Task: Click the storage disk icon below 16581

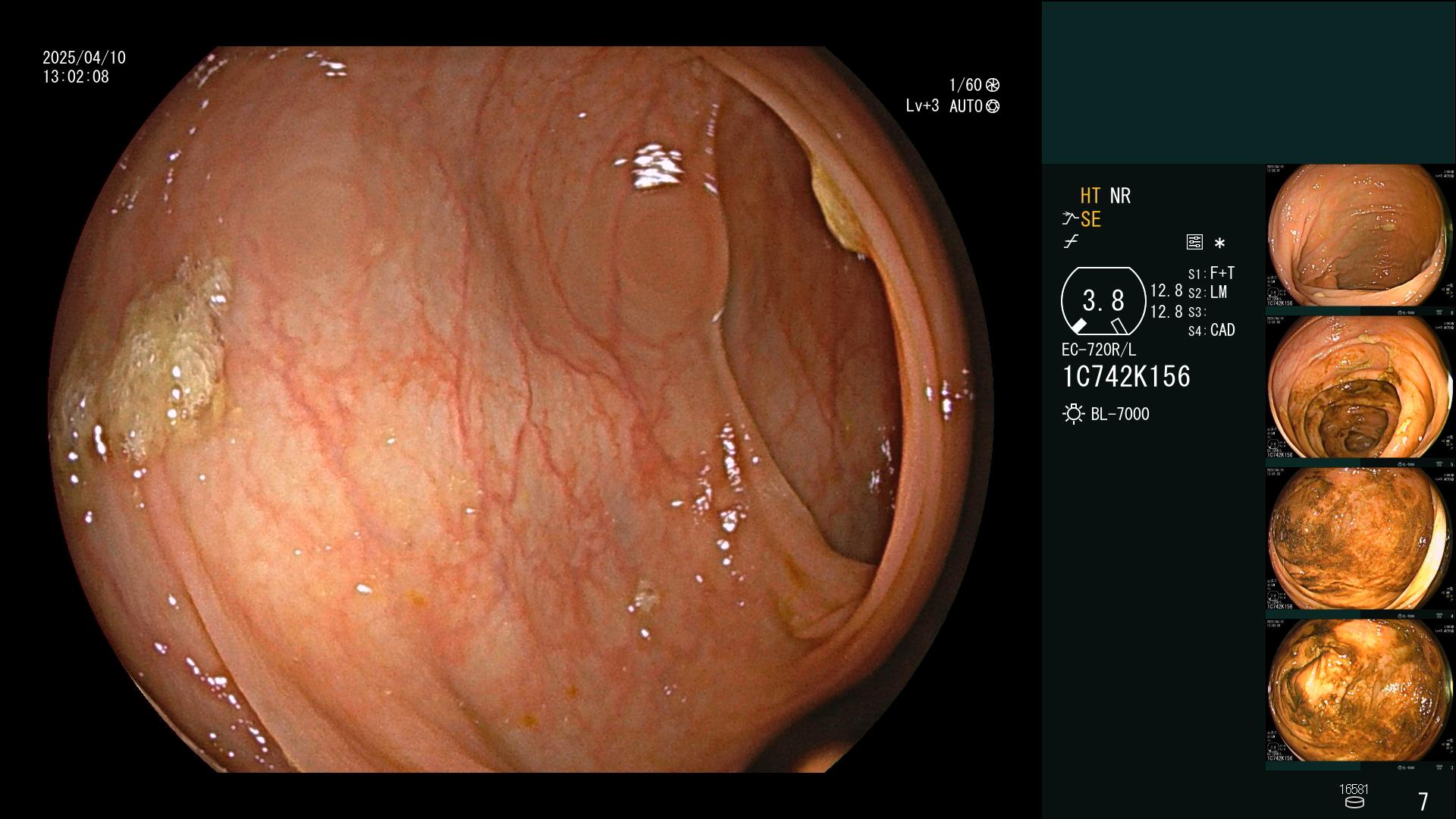Action: [x=1354, y=802]
